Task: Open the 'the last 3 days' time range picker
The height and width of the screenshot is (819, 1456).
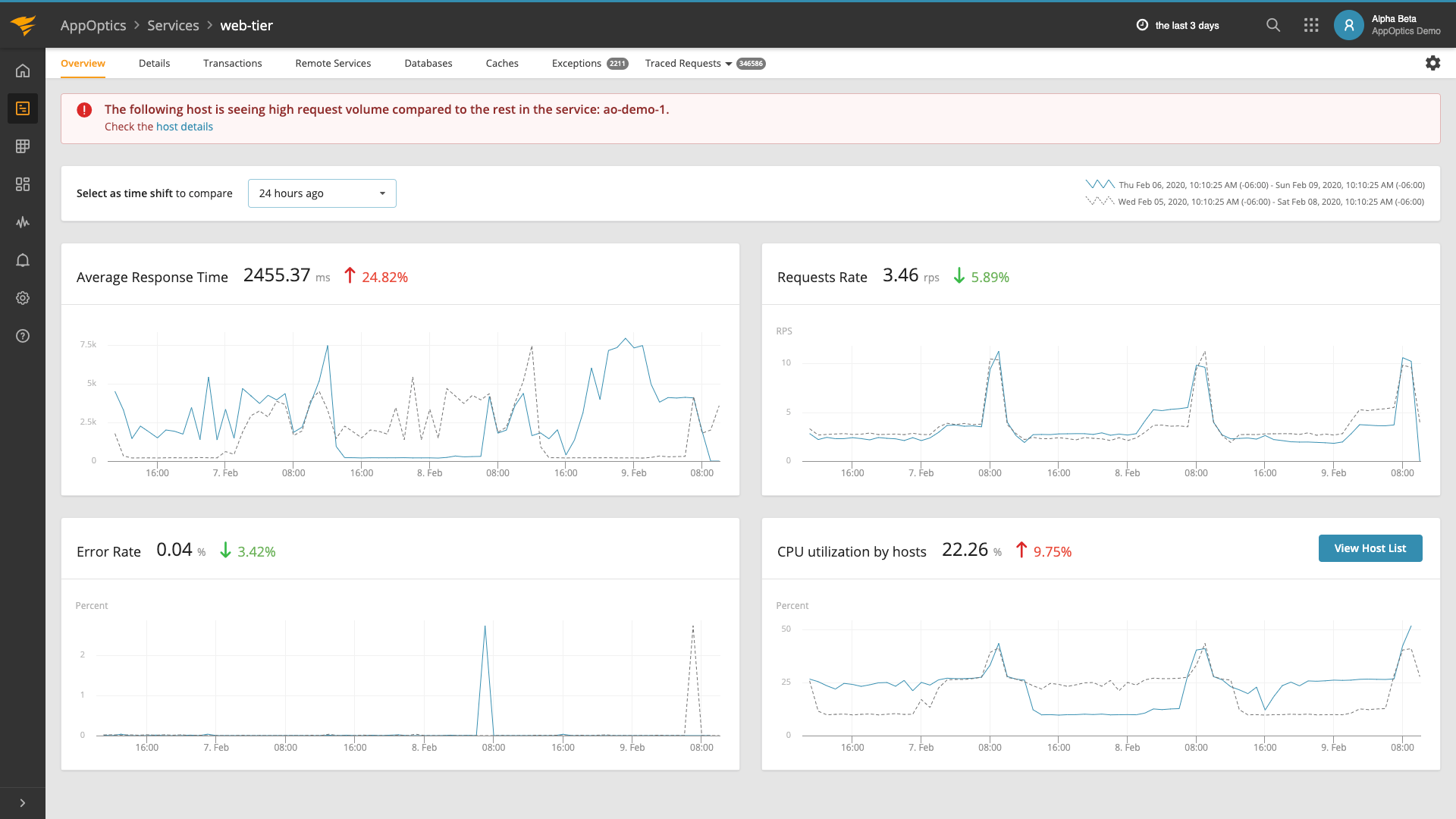Action: [1178, 25]
